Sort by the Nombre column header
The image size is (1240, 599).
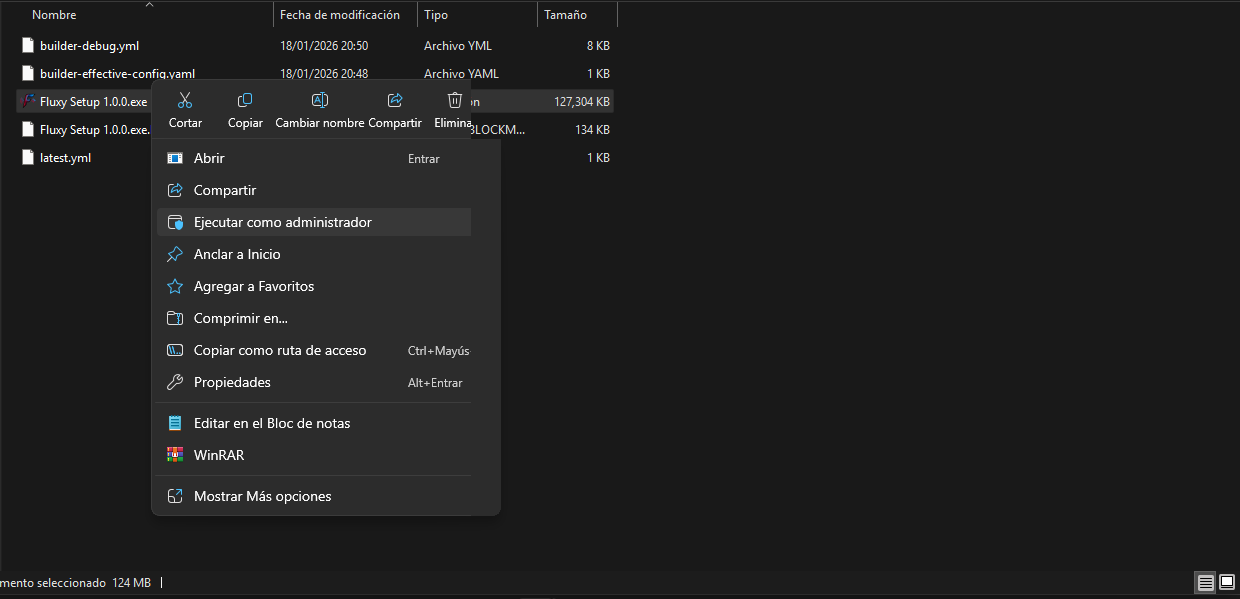pyautogui.click(x=54, y=15)
